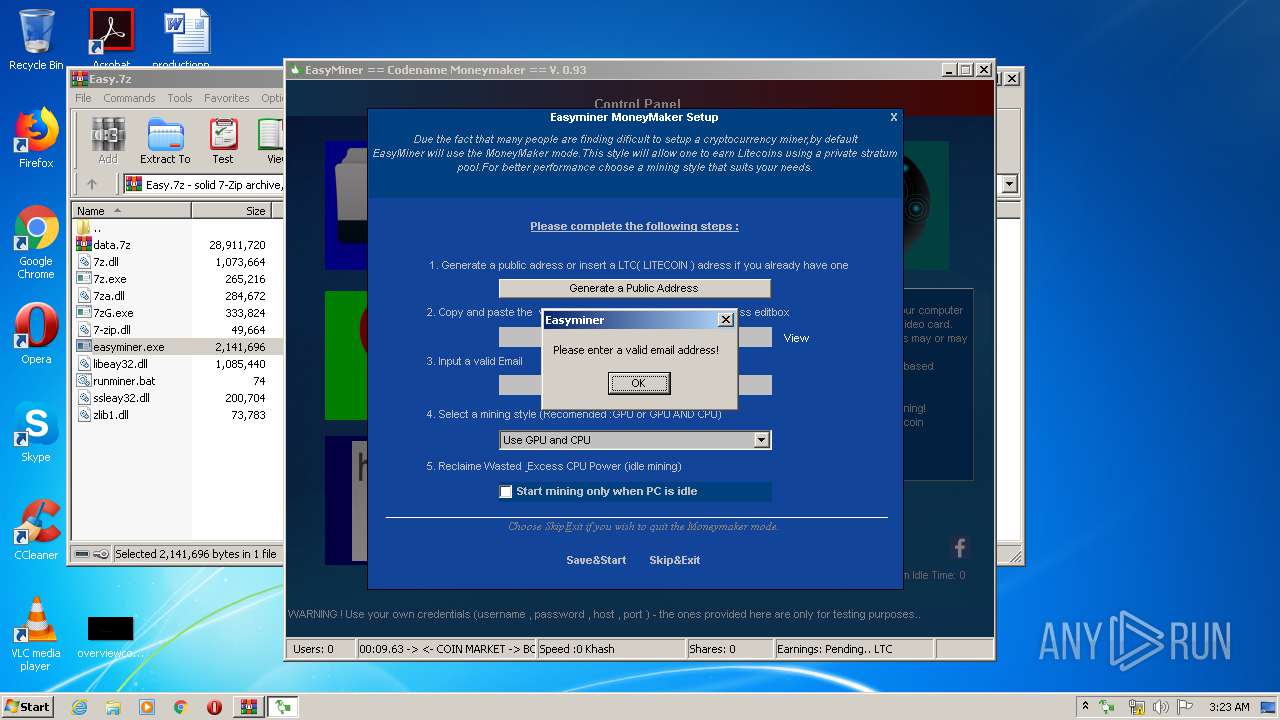Open the Favorites menu in 7-Zip window
Image resolution: width=1280 pixels, height=720 pixels.
(x=227, y=98)
